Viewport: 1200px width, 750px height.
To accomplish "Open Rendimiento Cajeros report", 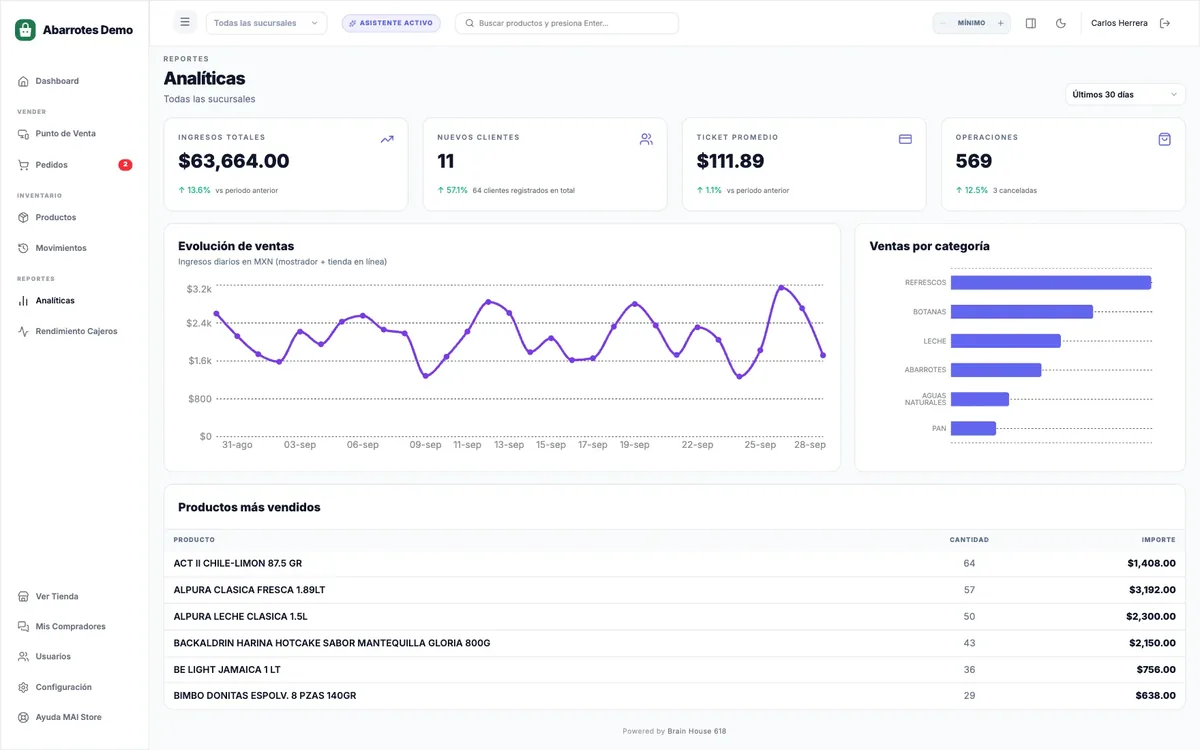I will tap(75, 331).
